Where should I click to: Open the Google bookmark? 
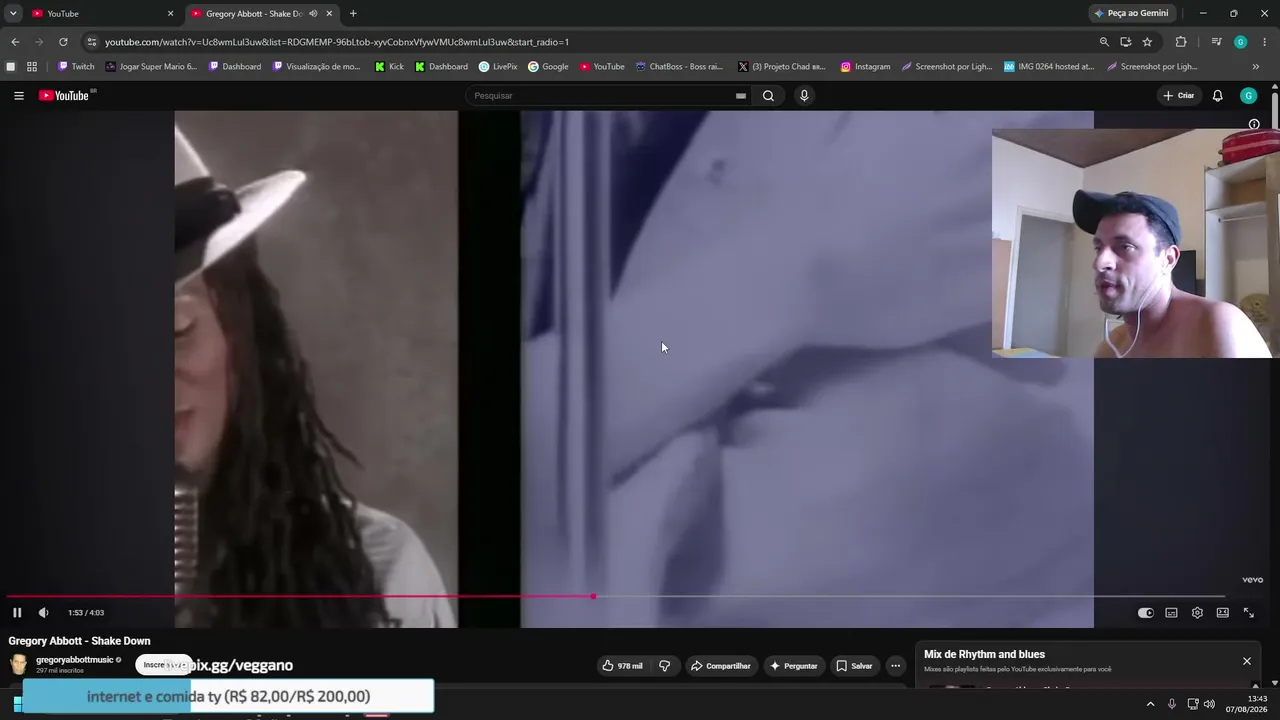pyautogui.click(x=548, y=67)
